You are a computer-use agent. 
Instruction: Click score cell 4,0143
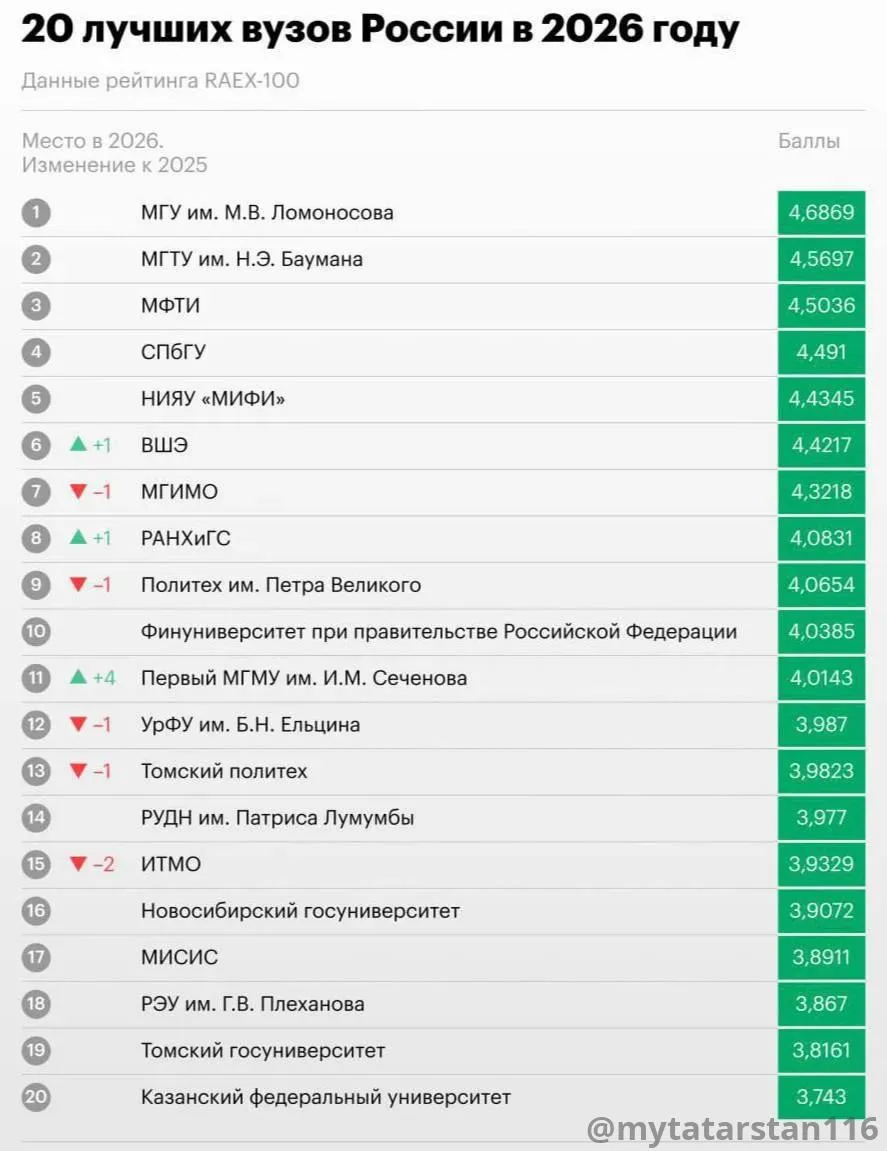click(x=822, y=678)
